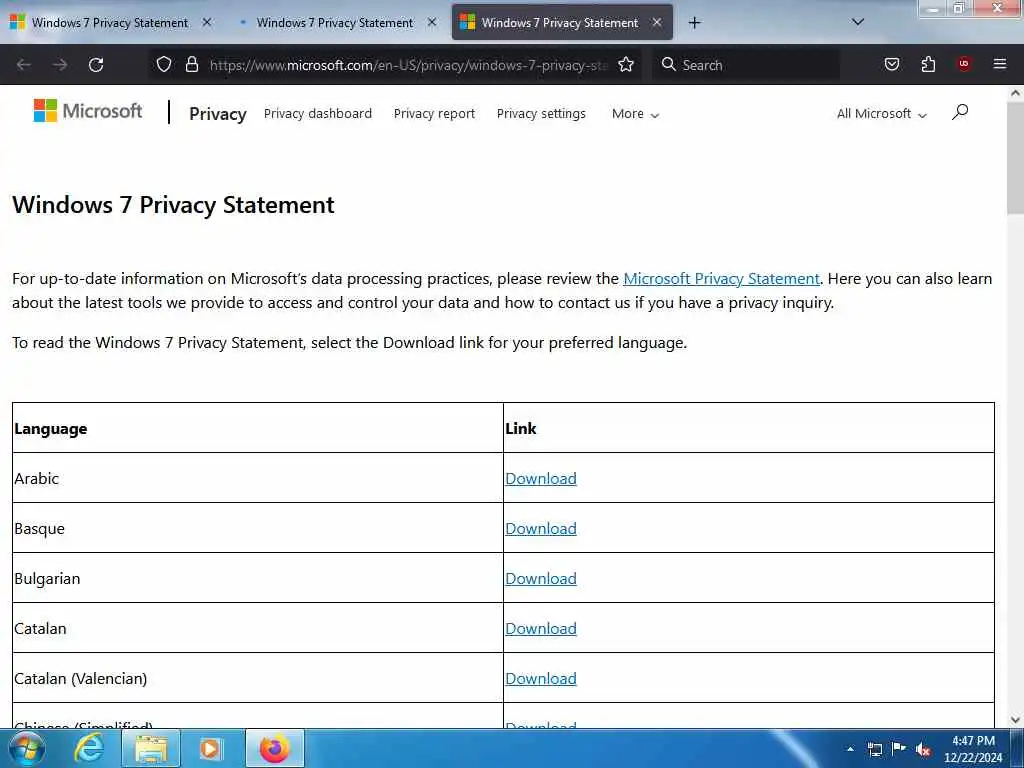Click the Privacy heading link

pyautogui.click(x=217, y=114)
